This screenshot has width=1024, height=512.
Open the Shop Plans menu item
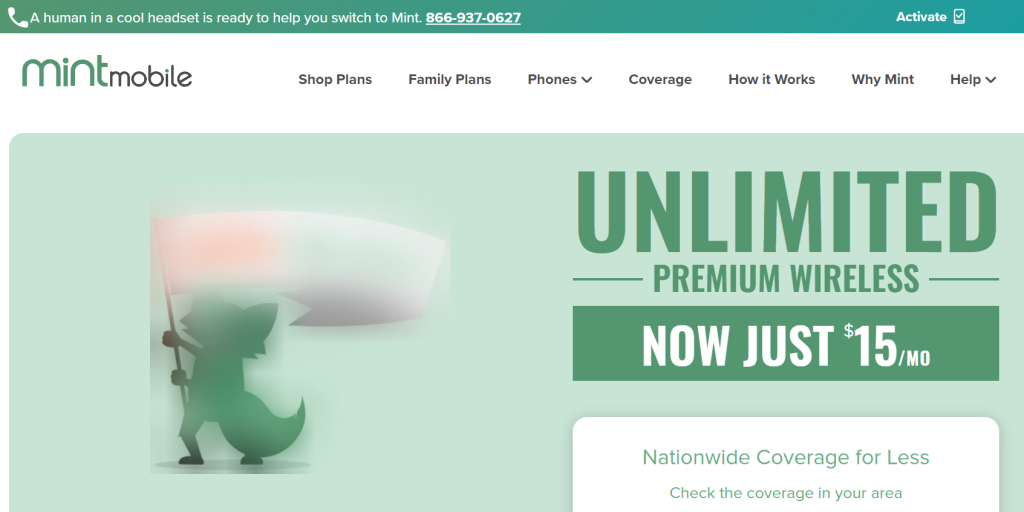(335, 79)
